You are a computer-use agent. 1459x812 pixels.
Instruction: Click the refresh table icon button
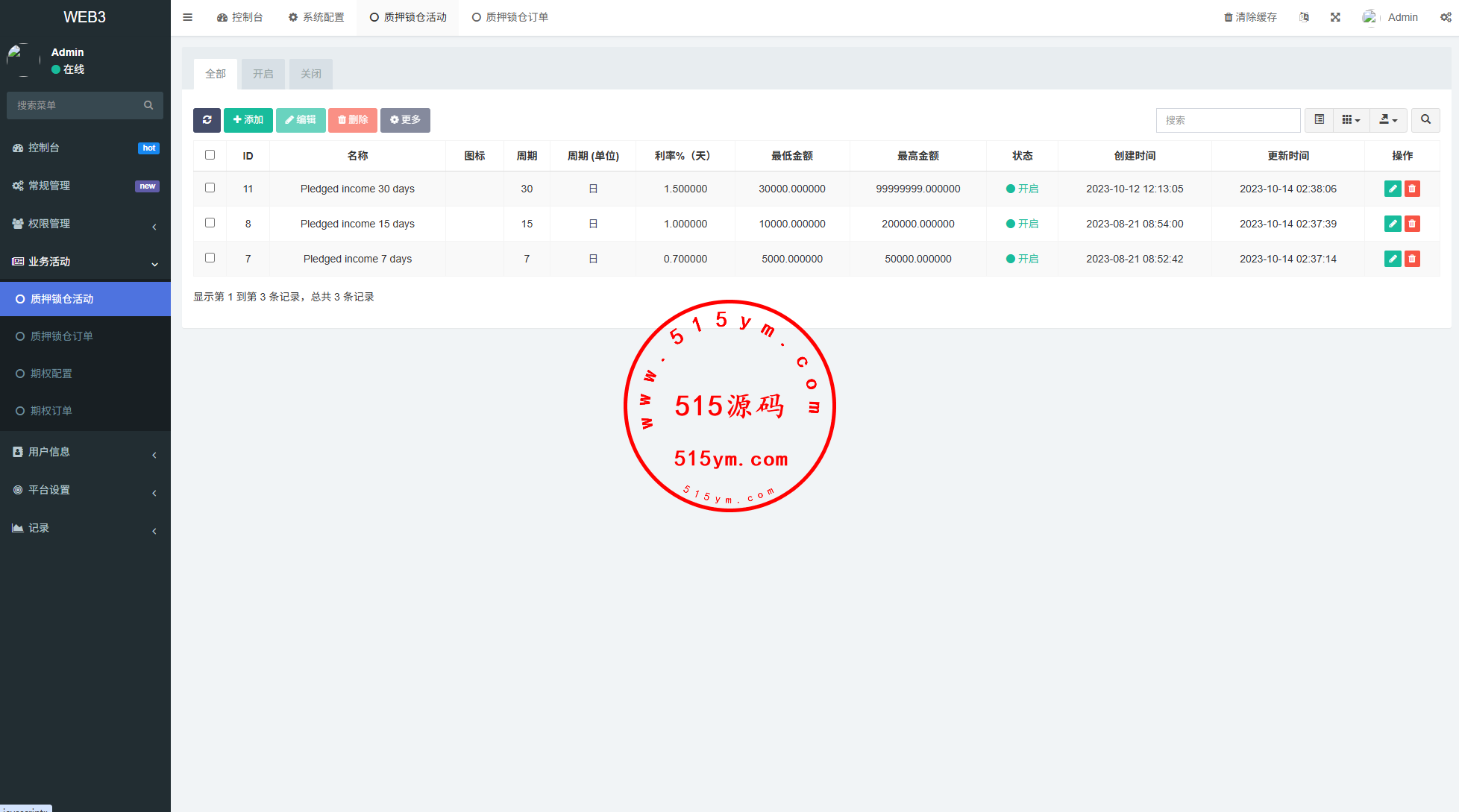click(x=207, y=120)
